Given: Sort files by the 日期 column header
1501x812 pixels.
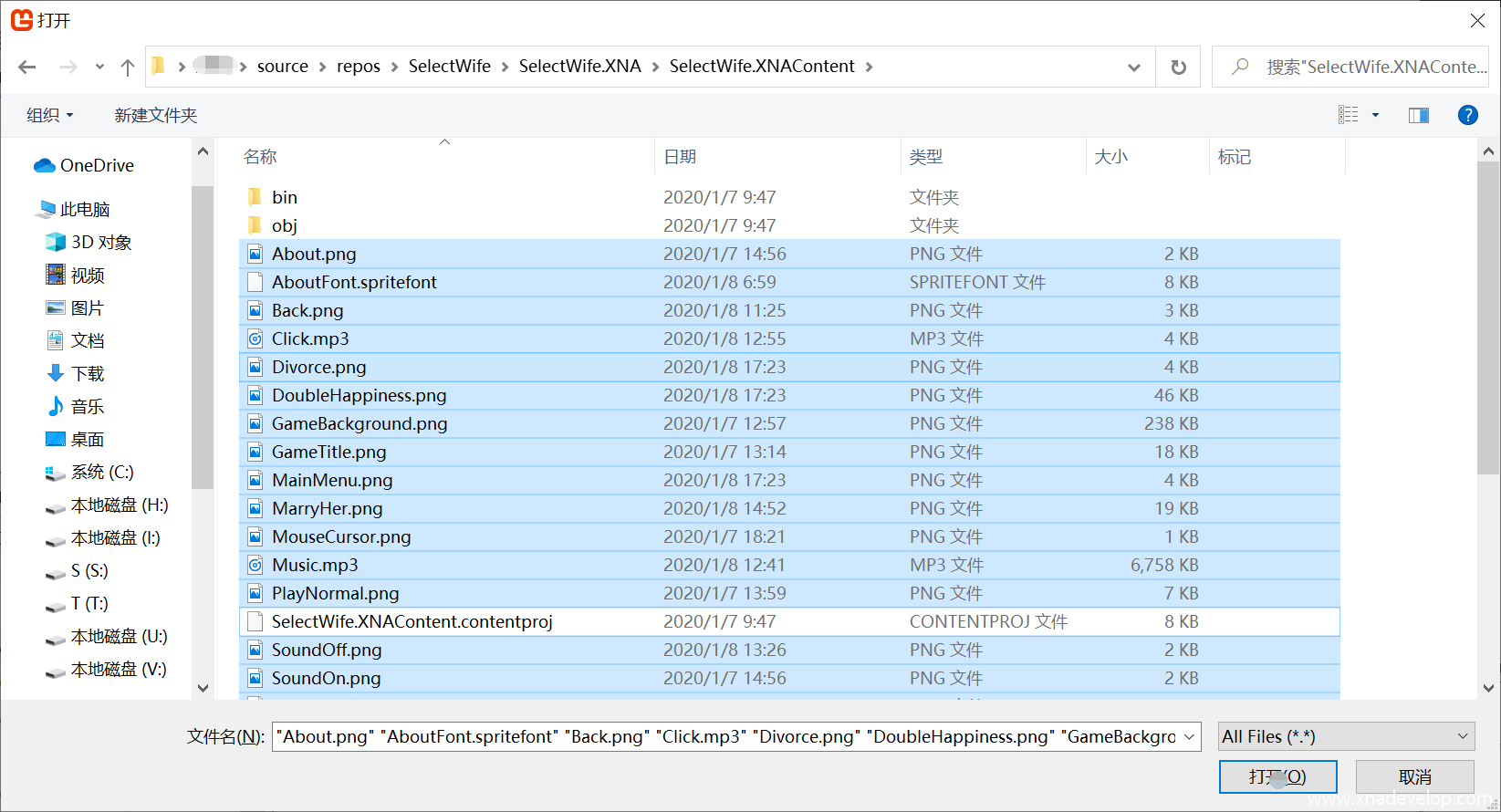Looking at the screenshot, I should (x=680, y=157).
